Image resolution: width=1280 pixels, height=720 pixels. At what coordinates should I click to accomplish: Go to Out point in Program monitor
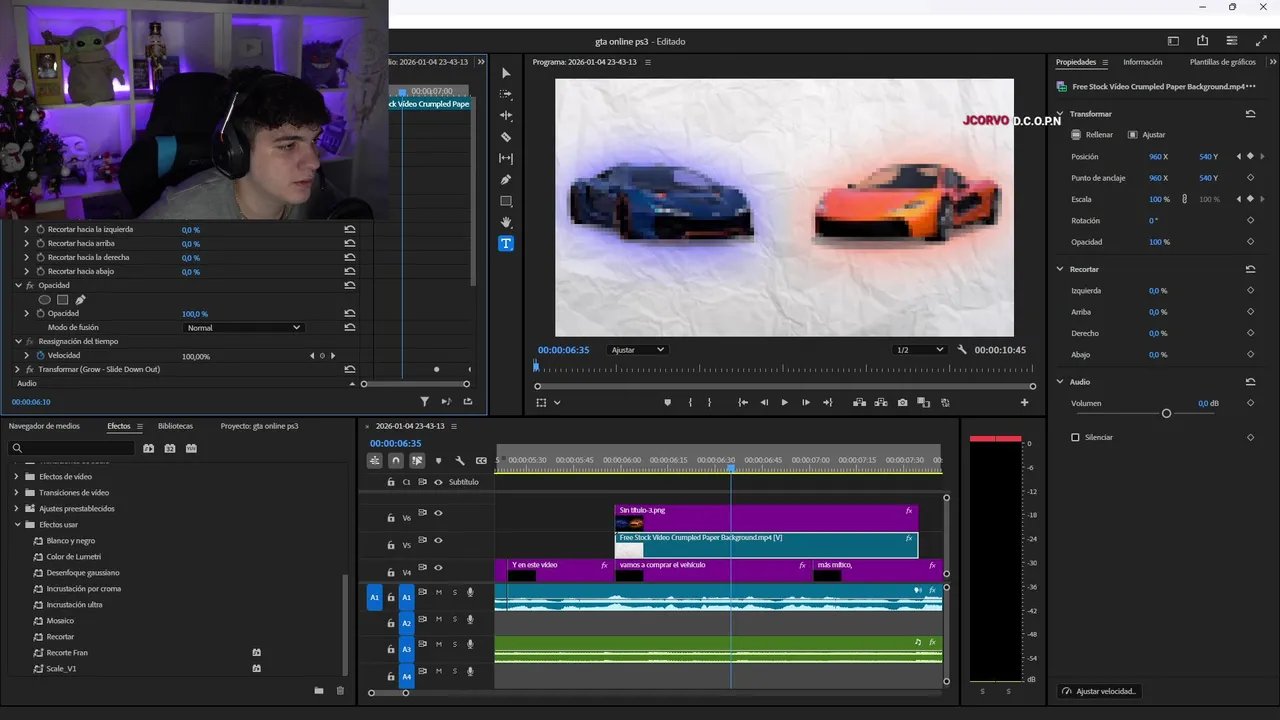[827, 402]
